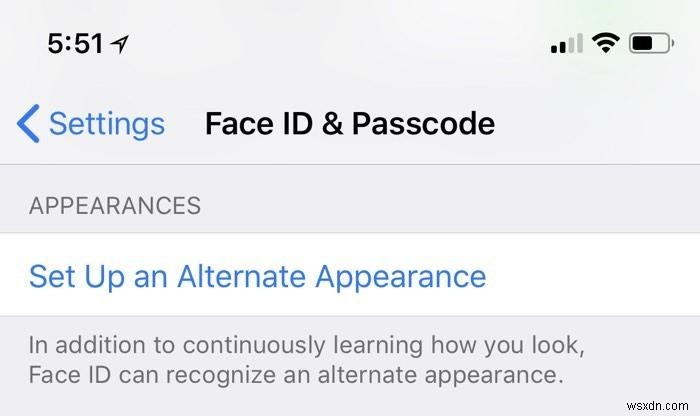Screen dimensions: 700x416
Task: Tap the battery's small terminal tip
Action: (x=672, y=43)
